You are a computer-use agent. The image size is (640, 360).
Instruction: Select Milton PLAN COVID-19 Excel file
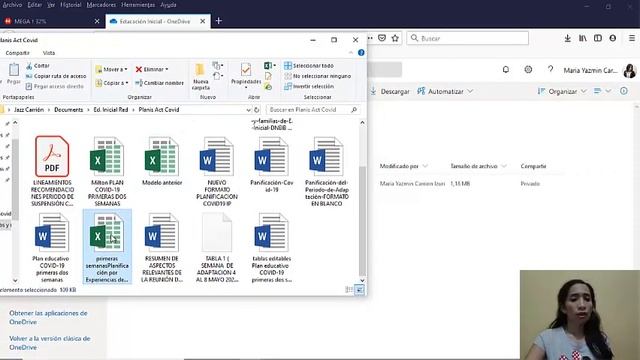pos(107,171)
